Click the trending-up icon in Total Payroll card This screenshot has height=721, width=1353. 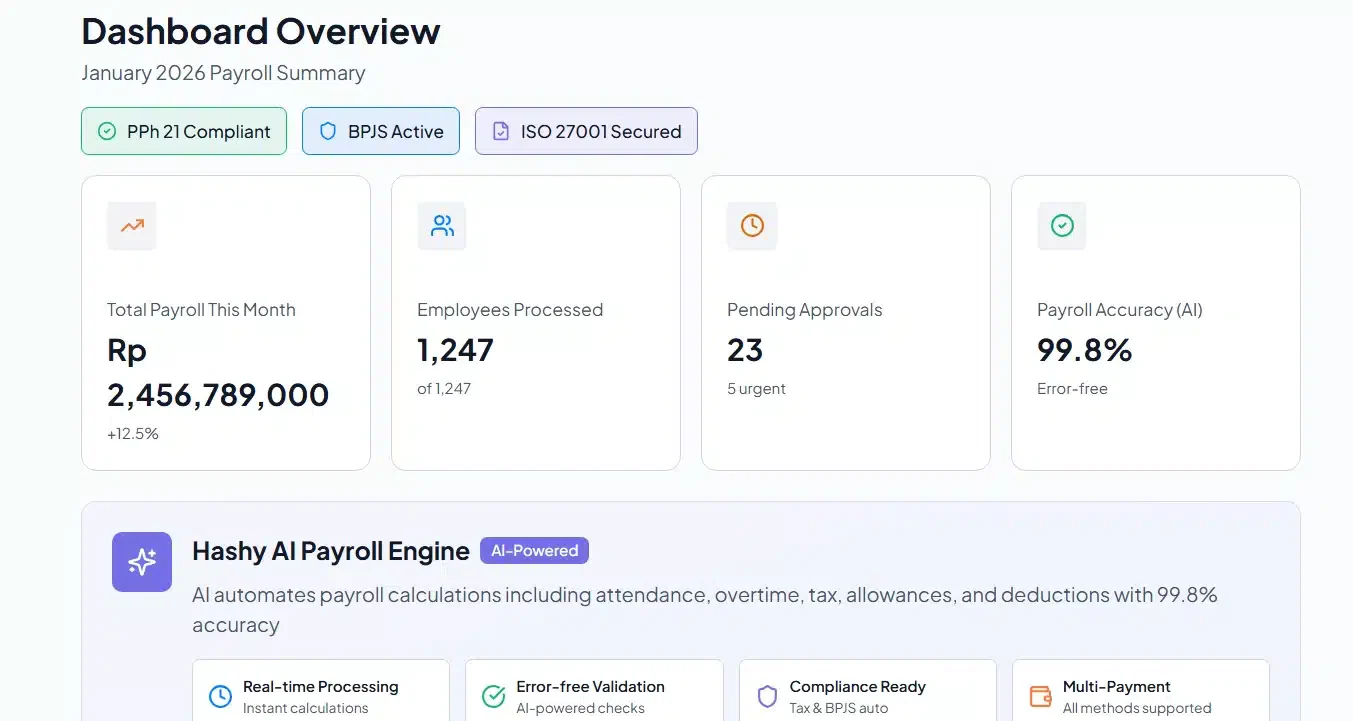(x=132, y=226)
